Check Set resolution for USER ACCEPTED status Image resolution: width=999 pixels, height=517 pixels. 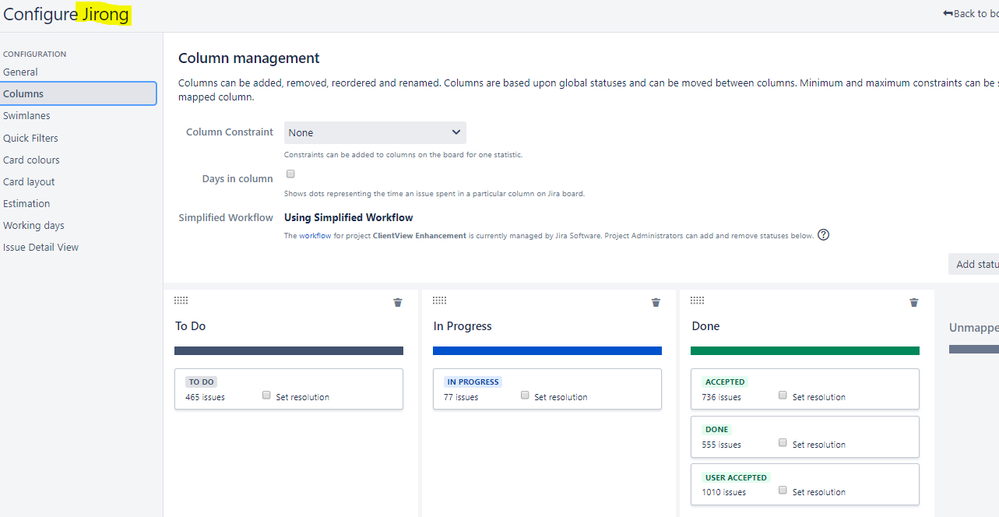(782, 490)
